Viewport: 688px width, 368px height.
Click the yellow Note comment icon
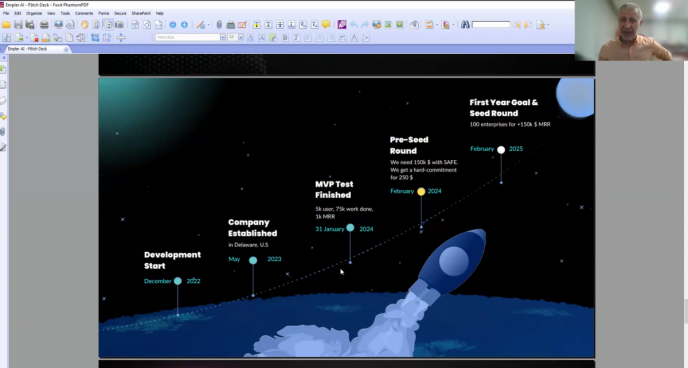coord(326,25)
